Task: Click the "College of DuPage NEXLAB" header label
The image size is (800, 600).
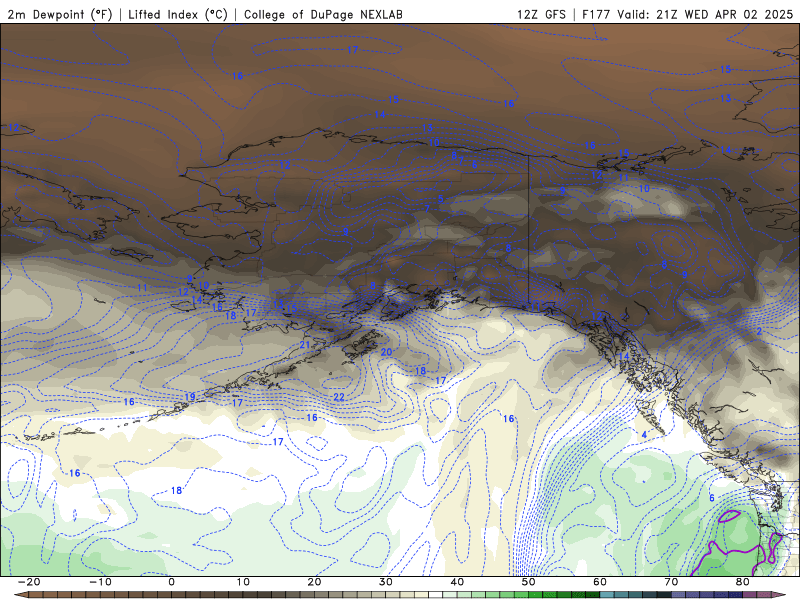Action: point(323,14)
